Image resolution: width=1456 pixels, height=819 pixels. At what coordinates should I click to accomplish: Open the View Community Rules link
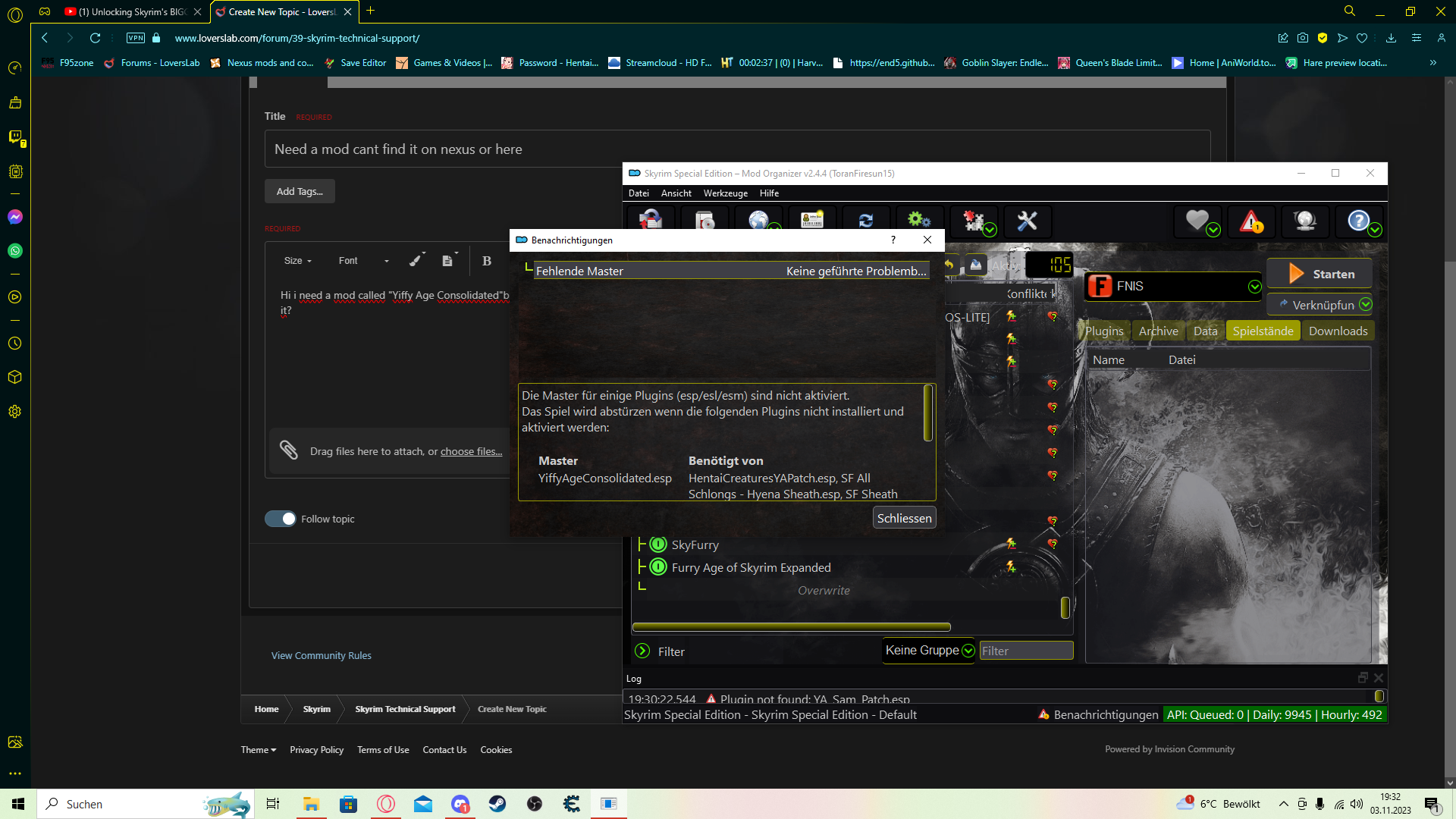322,655
